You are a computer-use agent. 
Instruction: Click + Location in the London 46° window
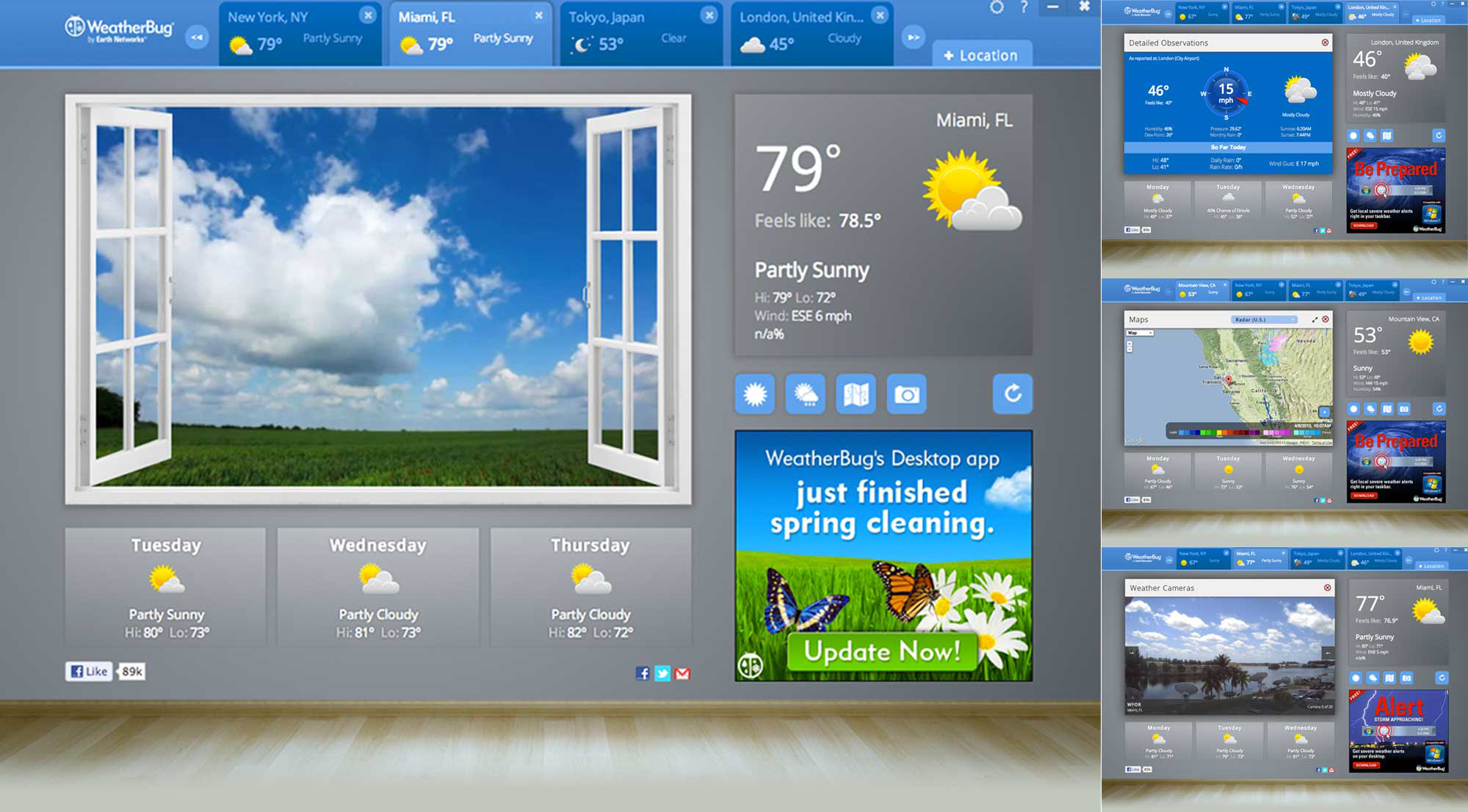tap(1428, 20)
